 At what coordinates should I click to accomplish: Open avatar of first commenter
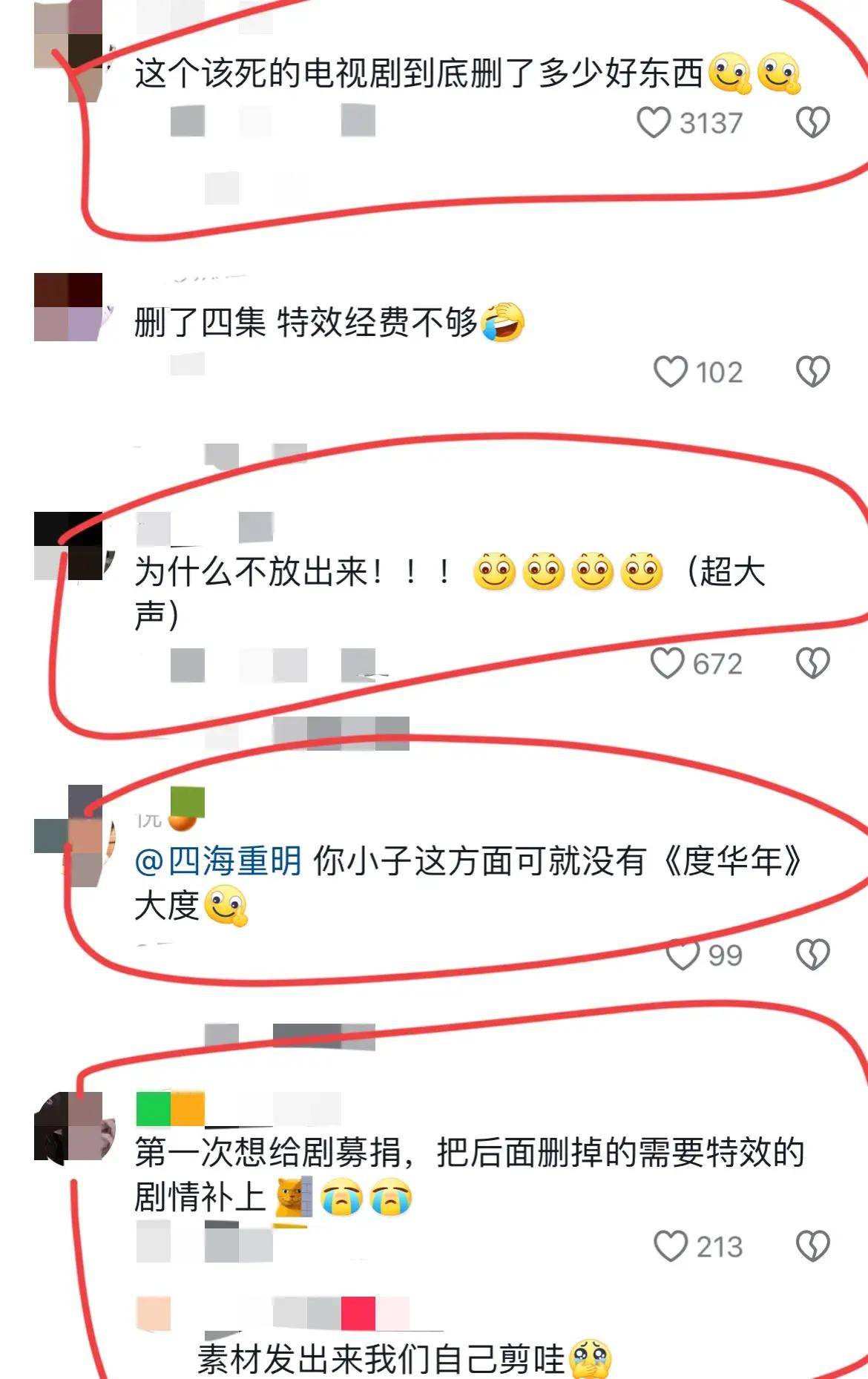point(68,50)
